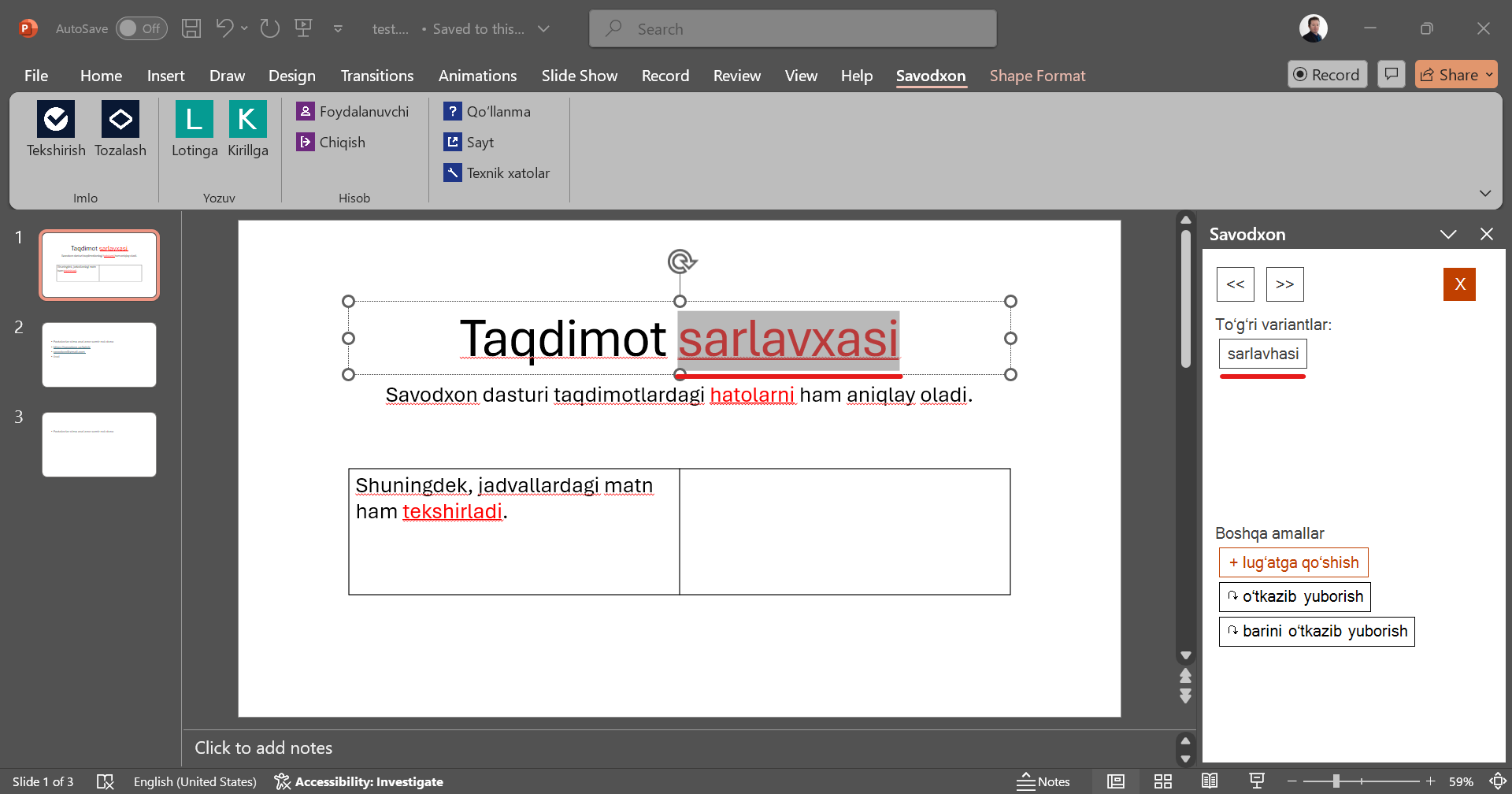Viewport: 1512px width, 794px height.
Task: Switch to Slide Sorter view
Action: [1163, 781]
